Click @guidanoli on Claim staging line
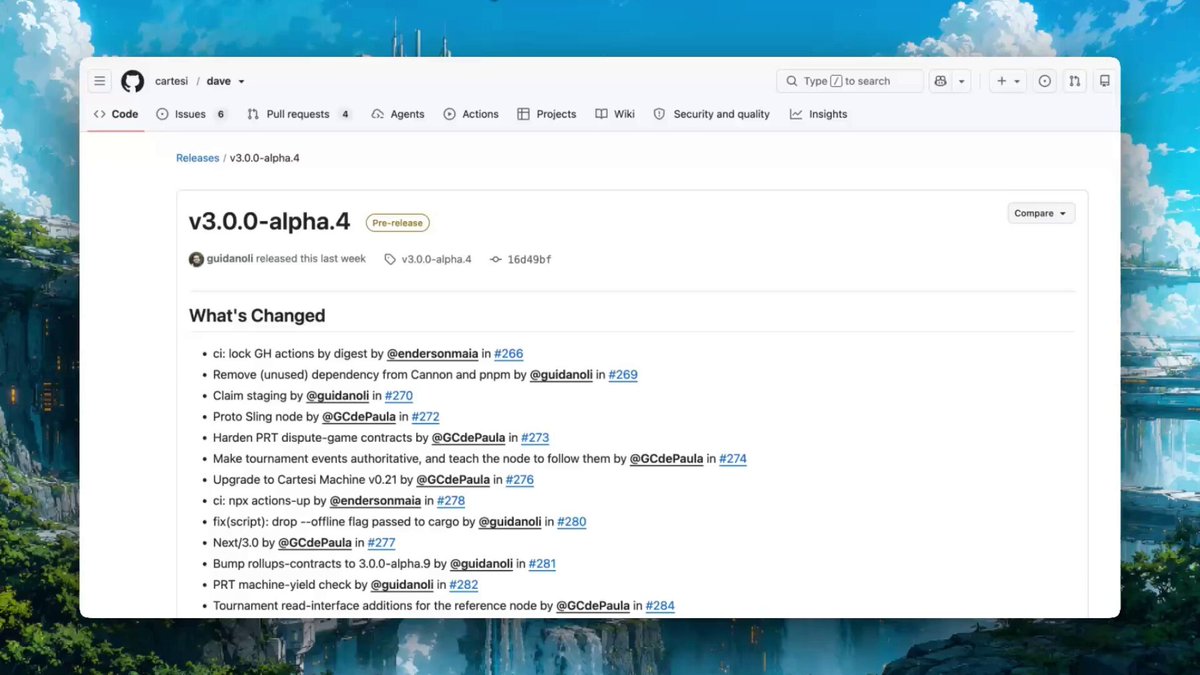This screenshot has width=1200, height=675. 338,396
